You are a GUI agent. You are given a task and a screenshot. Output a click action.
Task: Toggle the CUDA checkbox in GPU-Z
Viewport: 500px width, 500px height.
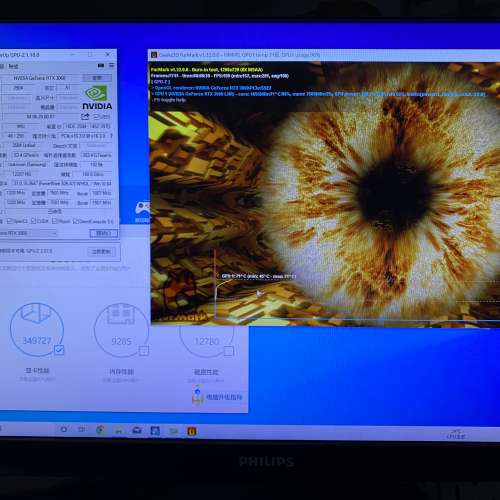(x=33, y=221)
